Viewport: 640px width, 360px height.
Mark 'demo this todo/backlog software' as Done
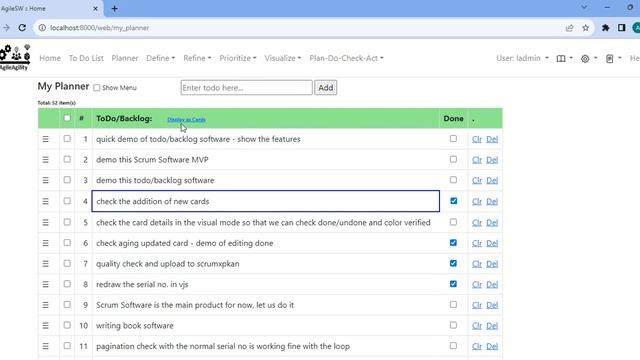[x=453, y=180]
